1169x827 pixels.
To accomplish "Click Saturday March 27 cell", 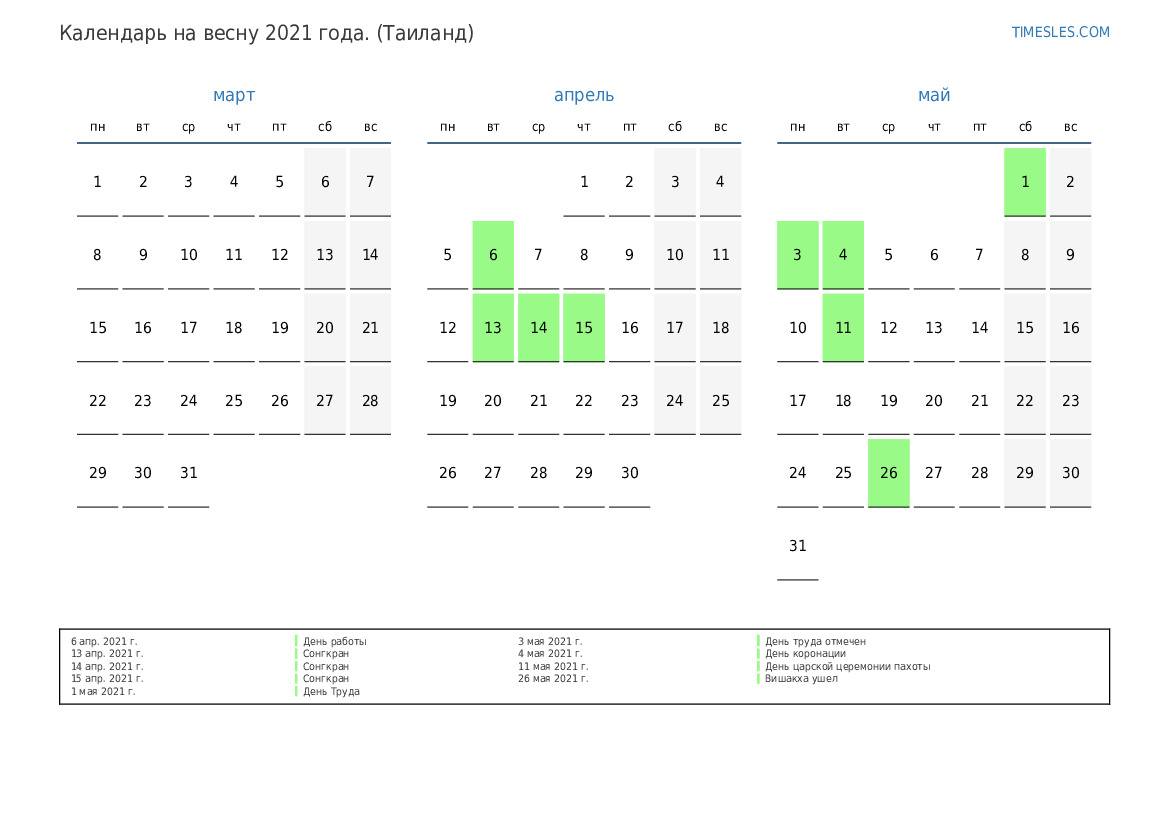I will click(325, 401).
